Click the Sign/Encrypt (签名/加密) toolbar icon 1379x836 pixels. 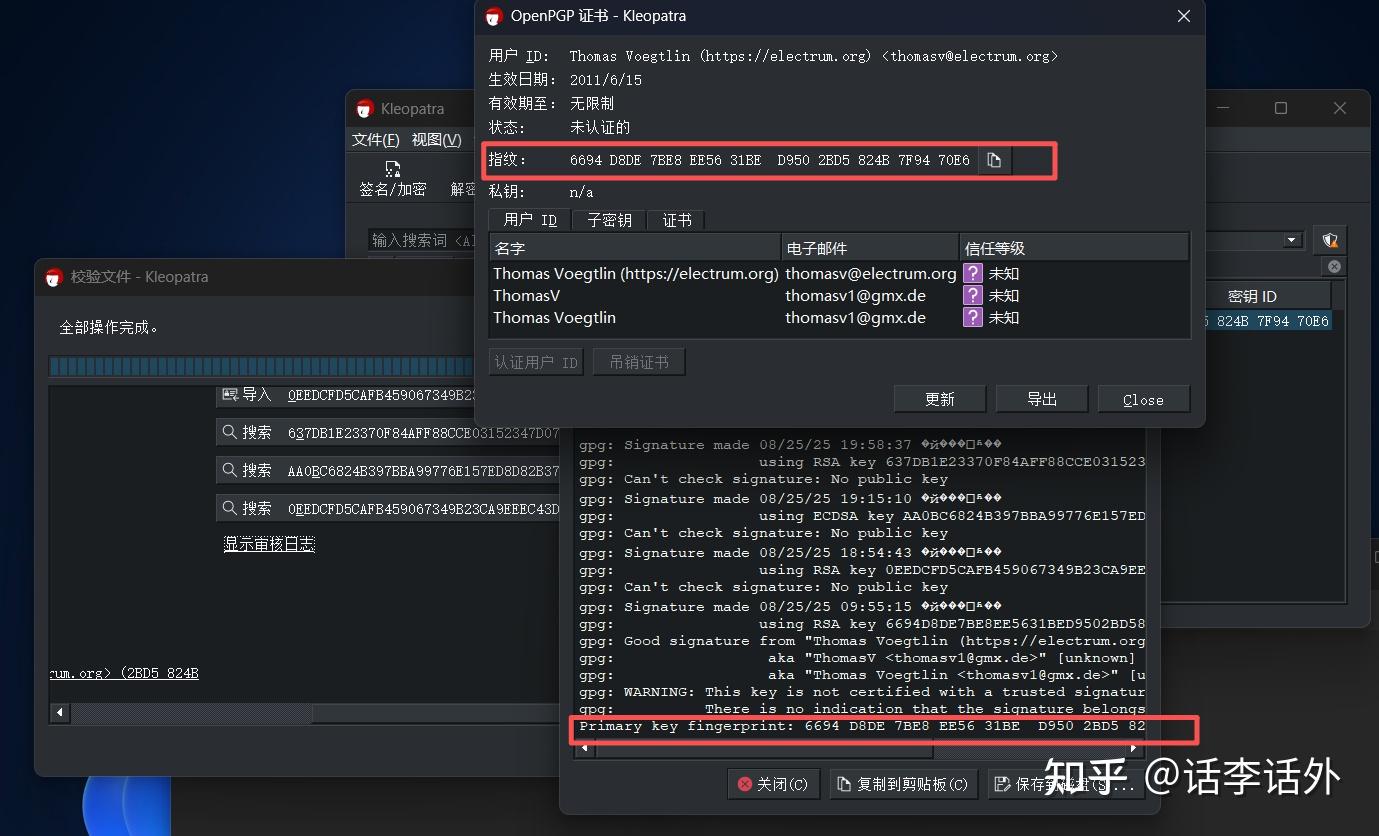(393, 179)
